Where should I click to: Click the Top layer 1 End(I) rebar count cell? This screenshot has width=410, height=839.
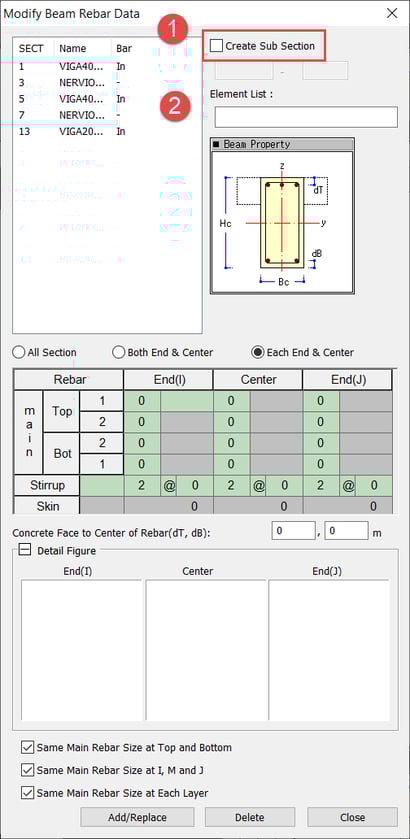142,401
